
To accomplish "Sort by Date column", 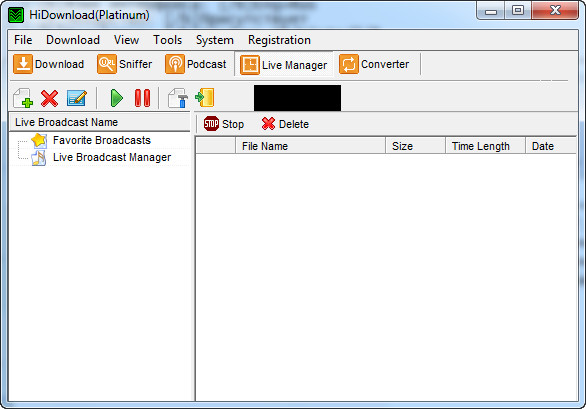I will click(551, 146).
